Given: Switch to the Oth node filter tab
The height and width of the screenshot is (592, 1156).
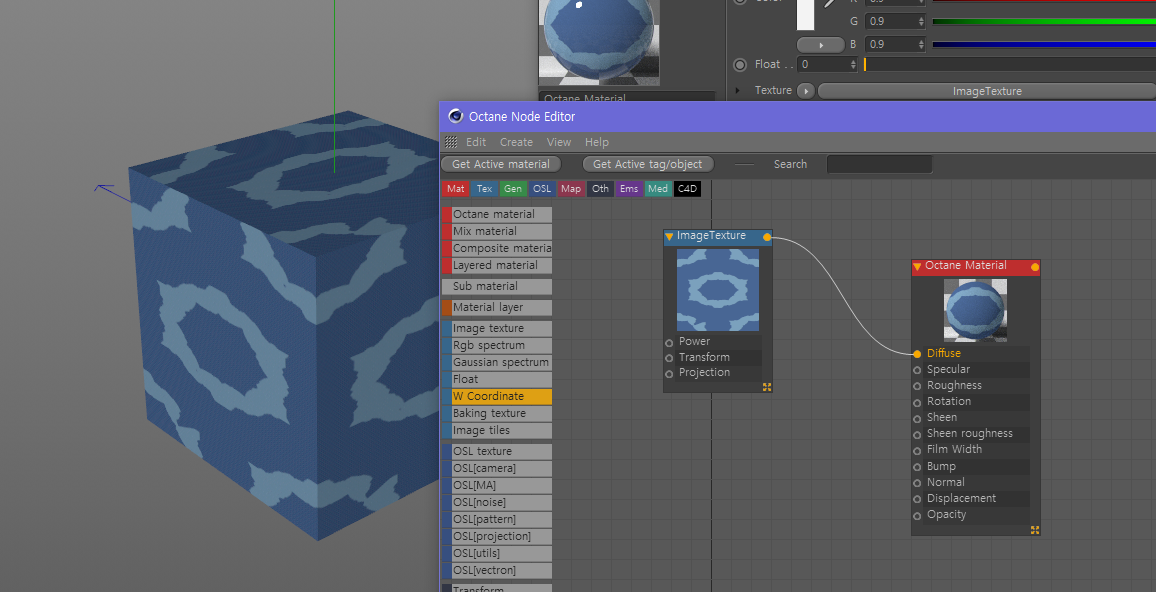Looking at the screenshot, I should [x=600, y=189].
